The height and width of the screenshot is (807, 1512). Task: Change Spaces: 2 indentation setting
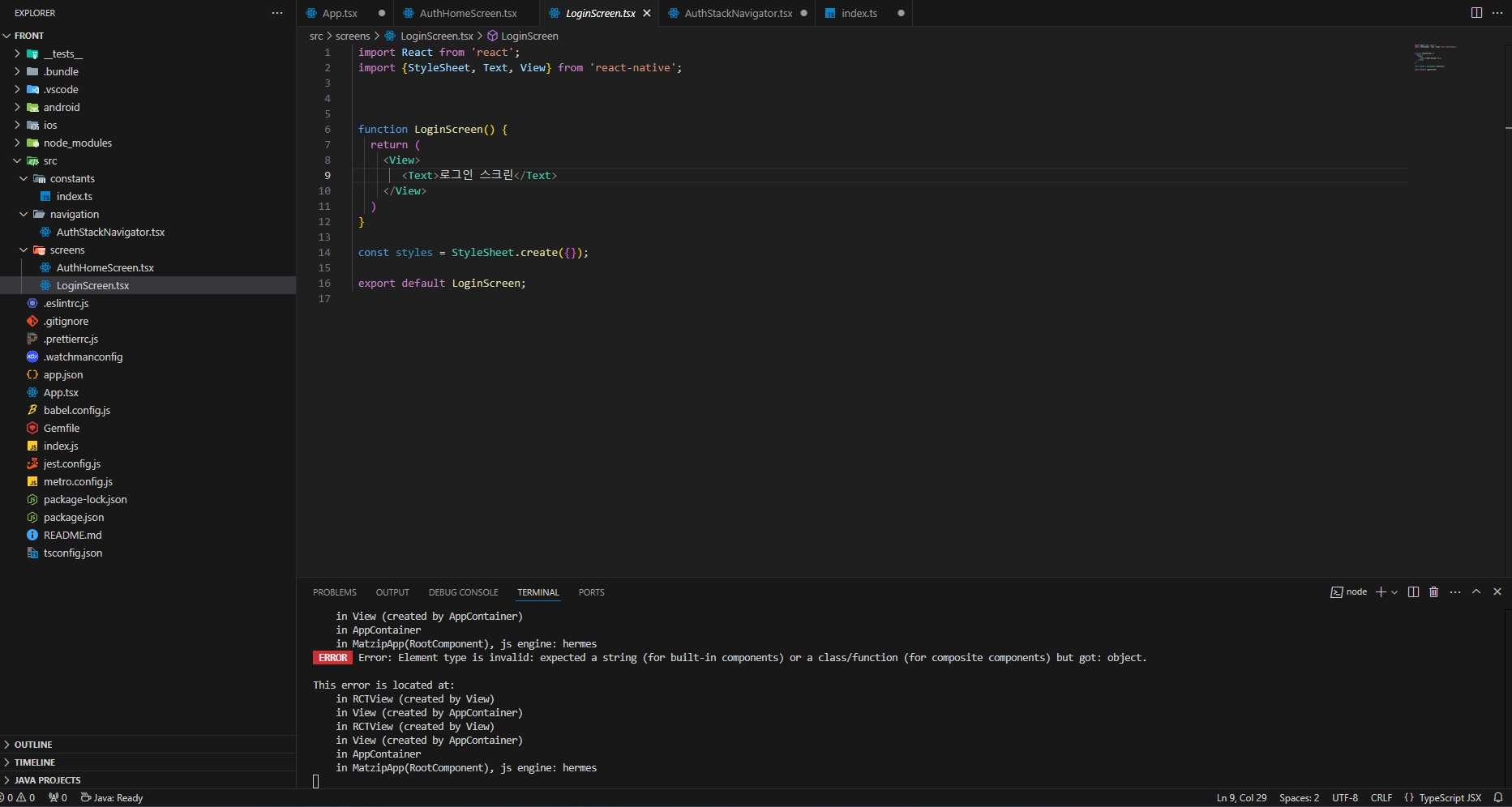coord(1300,798)
